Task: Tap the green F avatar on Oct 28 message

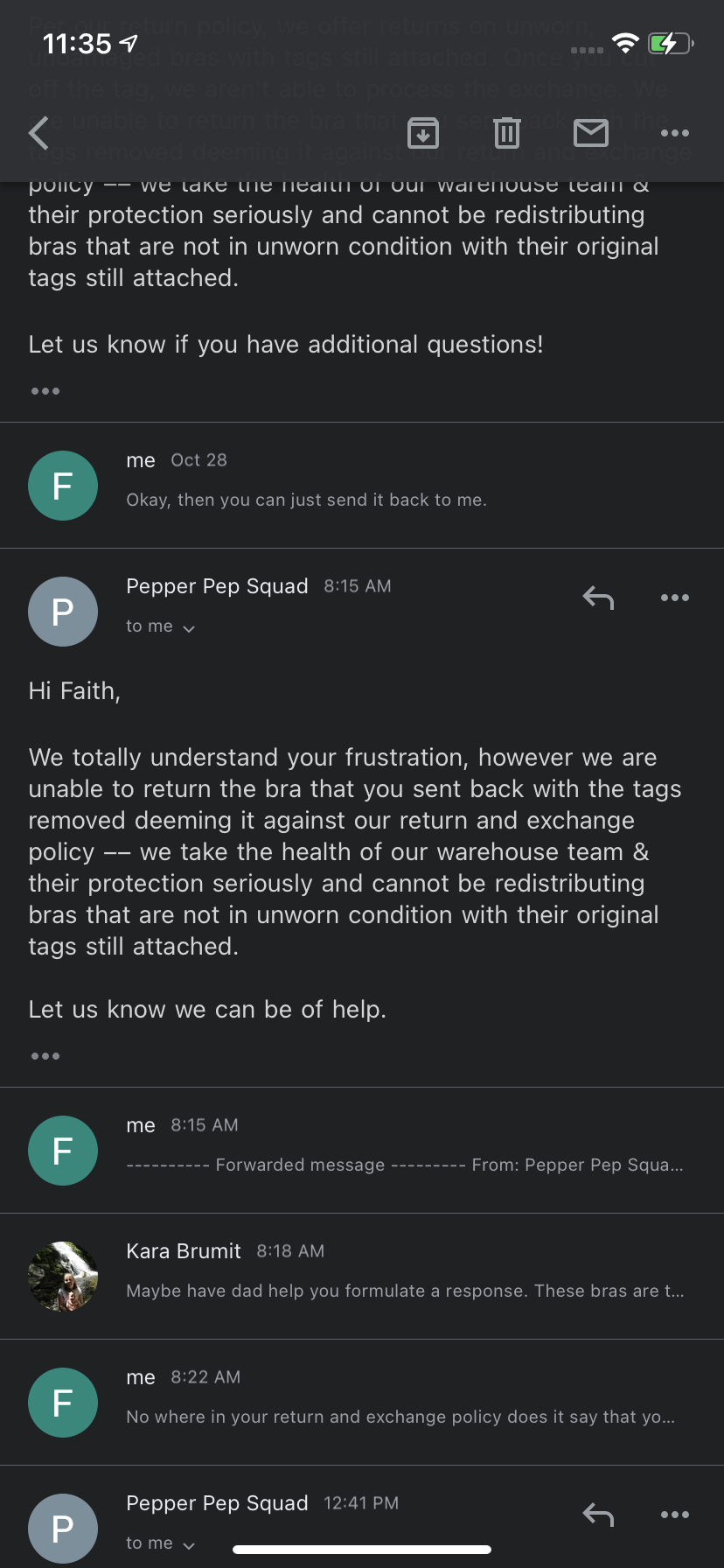Action: 63,485
